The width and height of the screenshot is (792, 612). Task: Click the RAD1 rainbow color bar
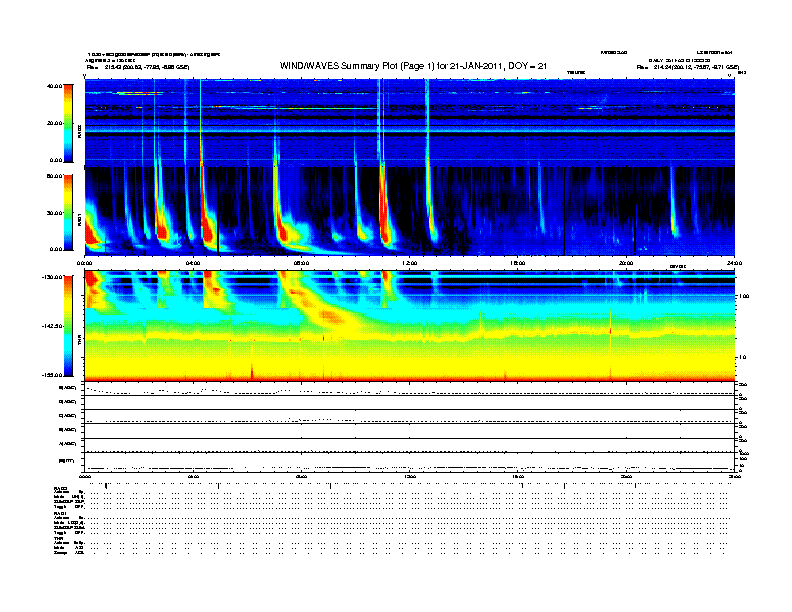coord(68,213)
